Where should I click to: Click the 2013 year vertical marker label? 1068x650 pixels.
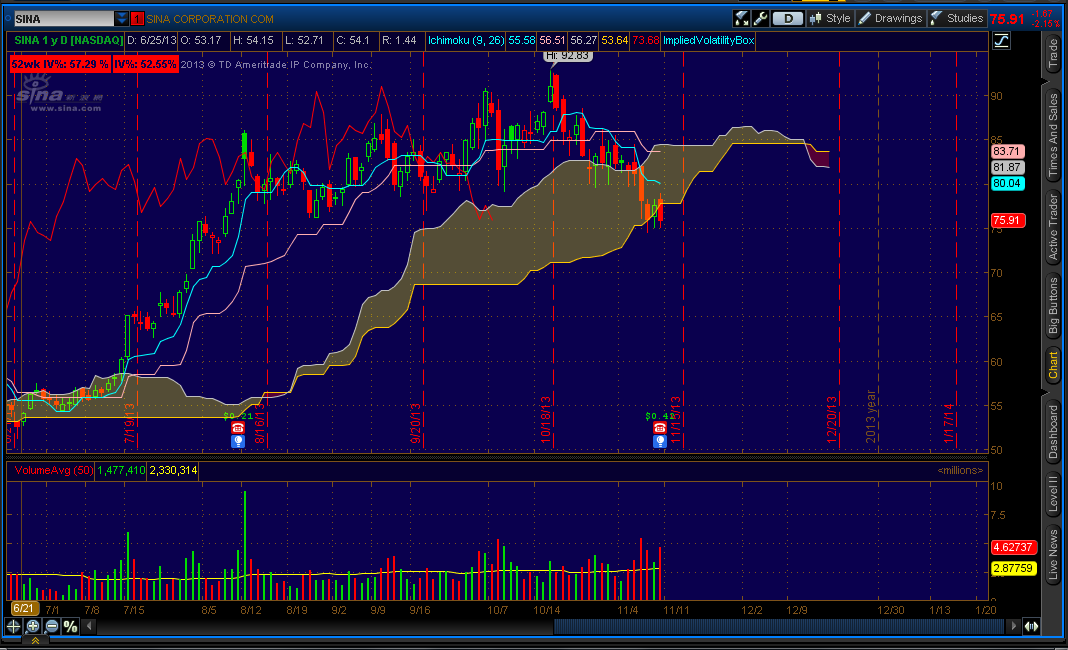[870, 417]
